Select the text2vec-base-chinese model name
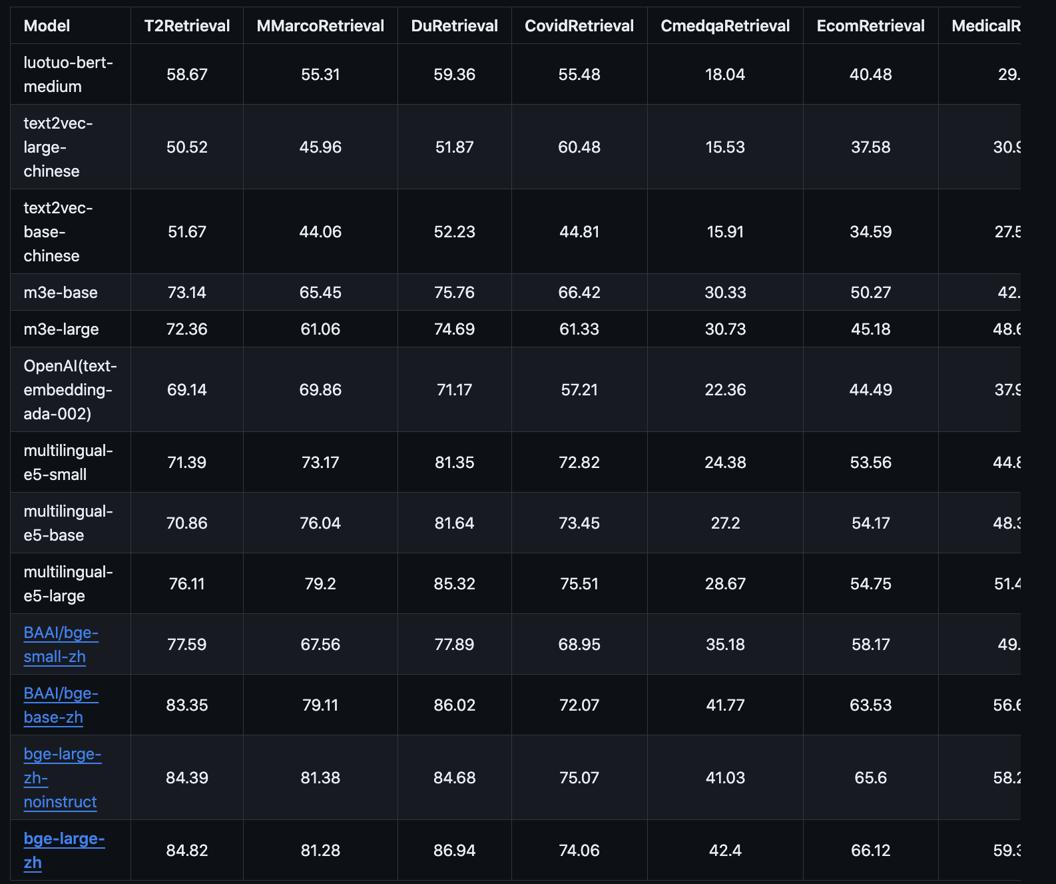1056x884 pixels. click(58, 232)
